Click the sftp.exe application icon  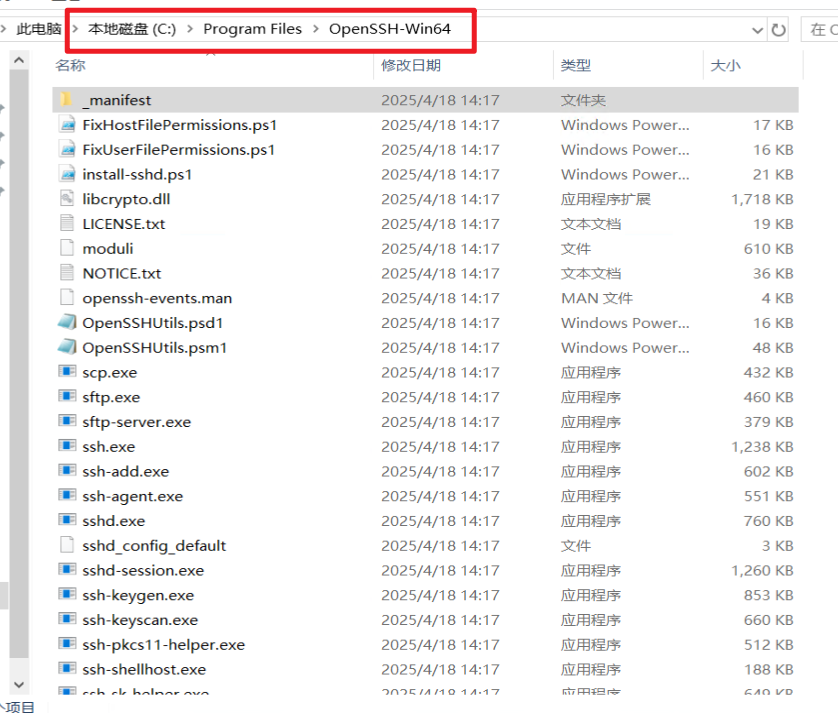click(67, 396)
